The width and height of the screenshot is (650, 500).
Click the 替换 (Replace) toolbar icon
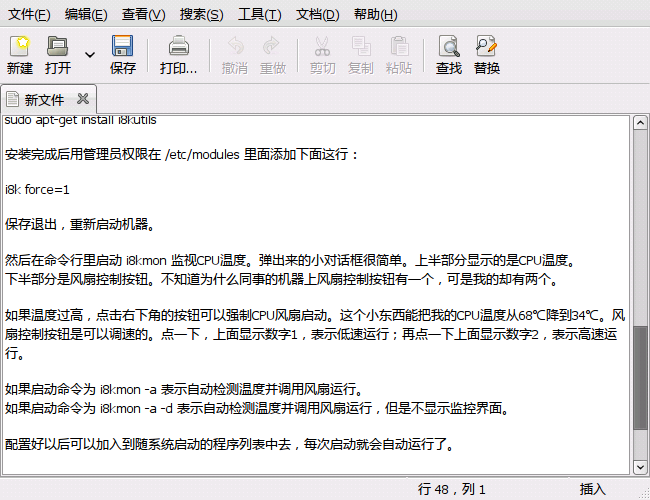[486, 46]
